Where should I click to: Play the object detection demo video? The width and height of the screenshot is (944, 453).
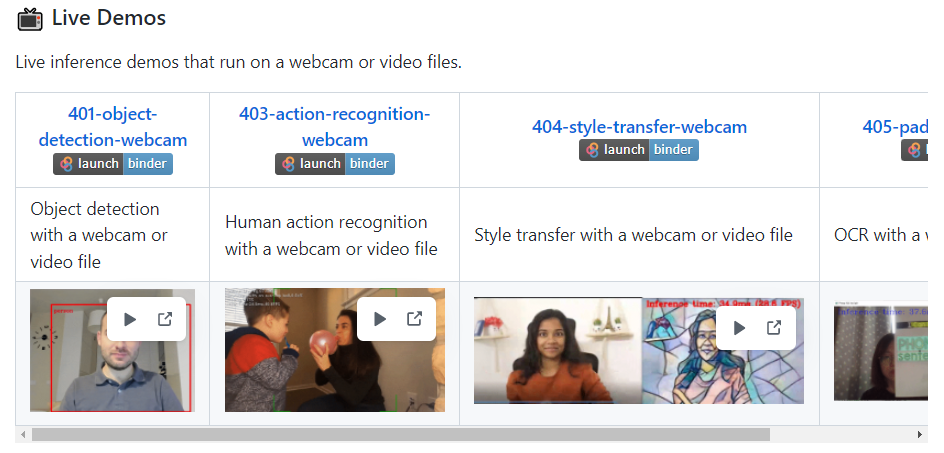(x=130, y=319)
